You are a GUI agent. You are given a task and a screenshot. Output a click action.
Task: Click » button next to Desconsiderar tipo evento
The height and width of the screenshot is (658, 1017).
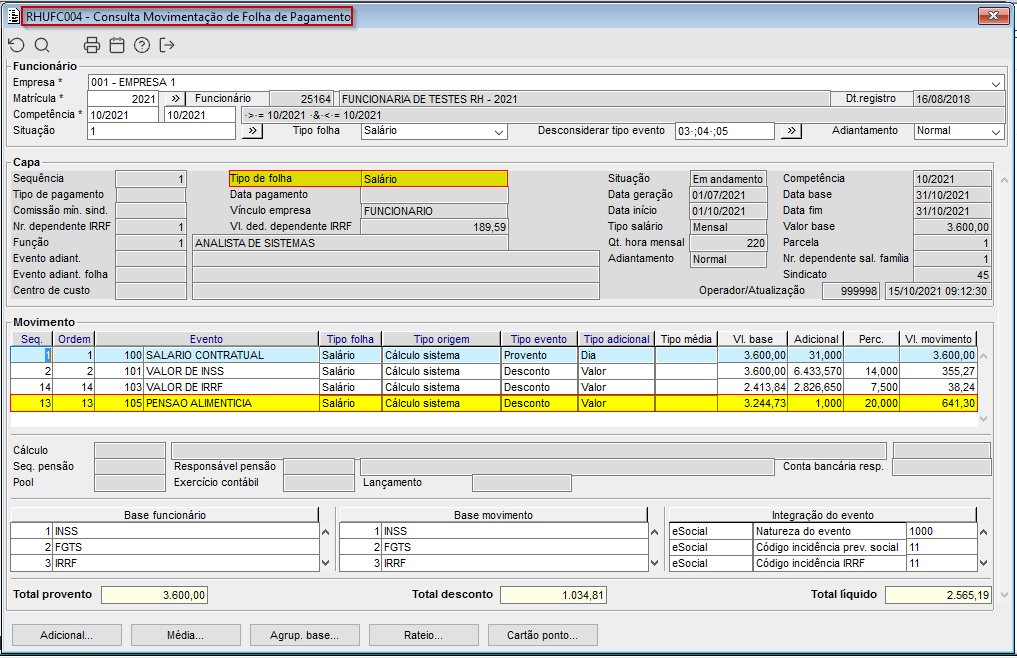(790, 131)
